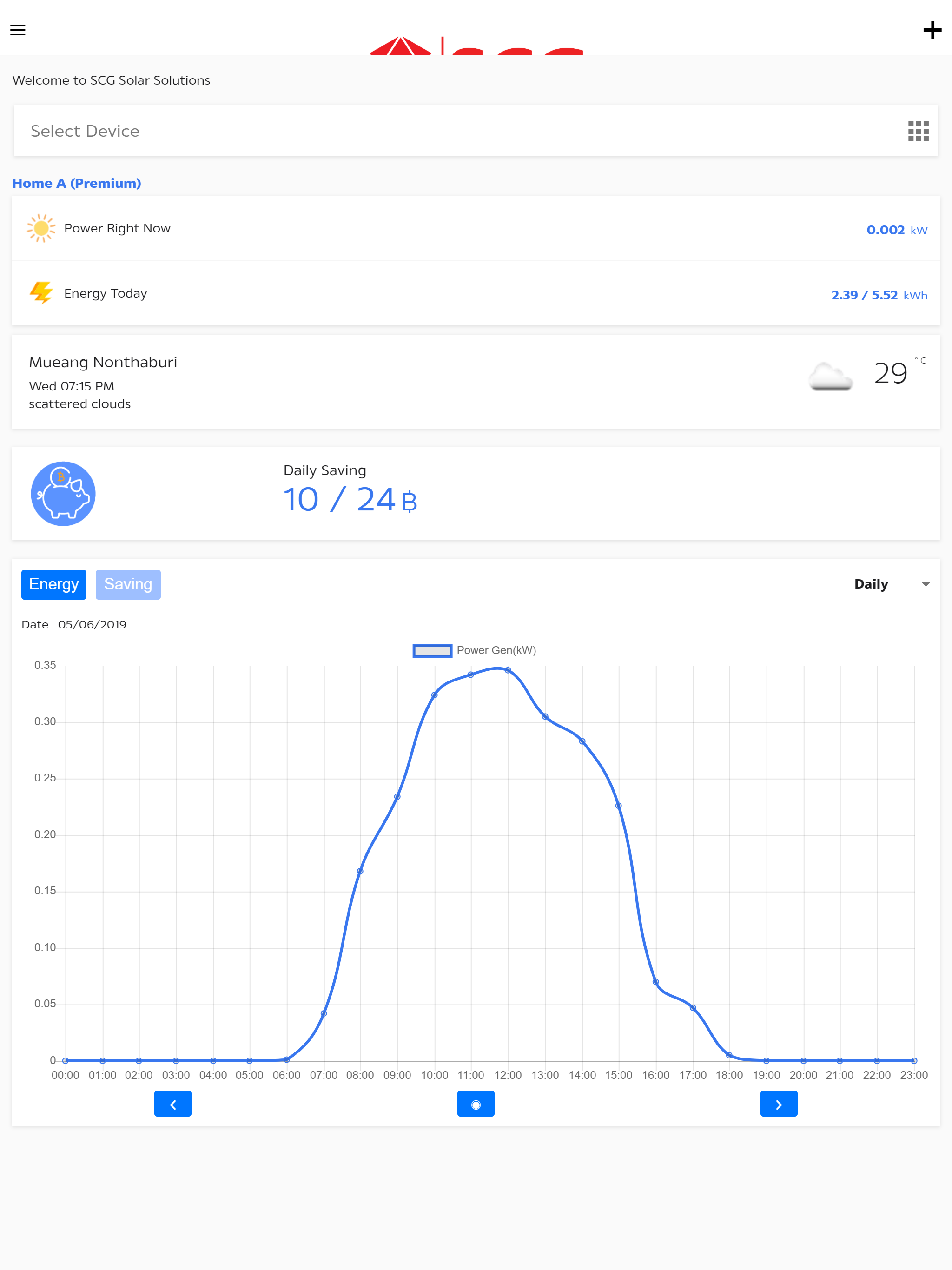Click the lightning bolt Energy Today icon
Screen dimensions: 952x1270
tap(41, 293)
